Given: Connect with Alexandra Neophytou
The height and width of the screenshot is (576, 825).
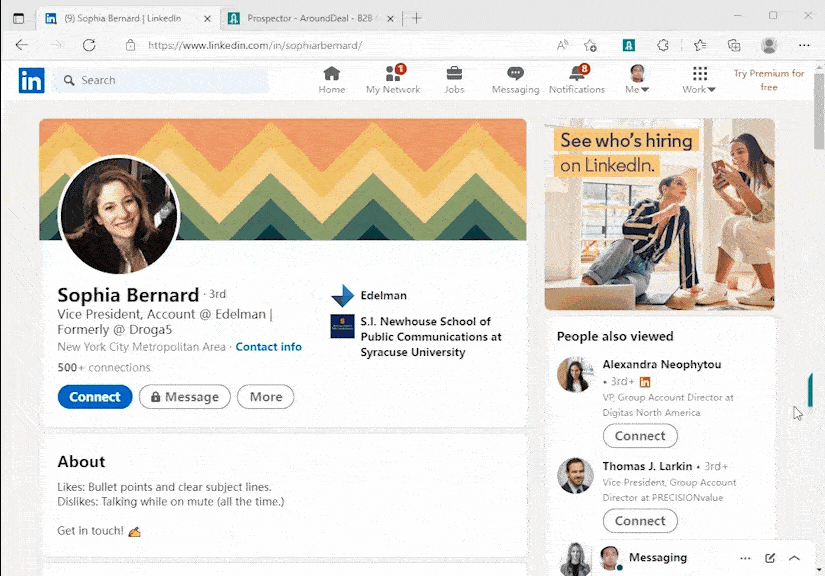Looking at the screenshot, I should (x=640, y=436).
